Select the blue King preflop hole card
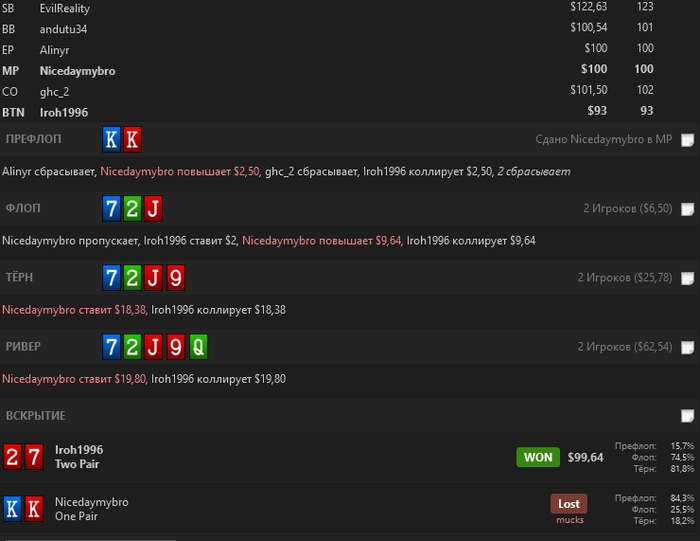Image resolution: width=700 pixels, height=541 pixels. (111, 139)
